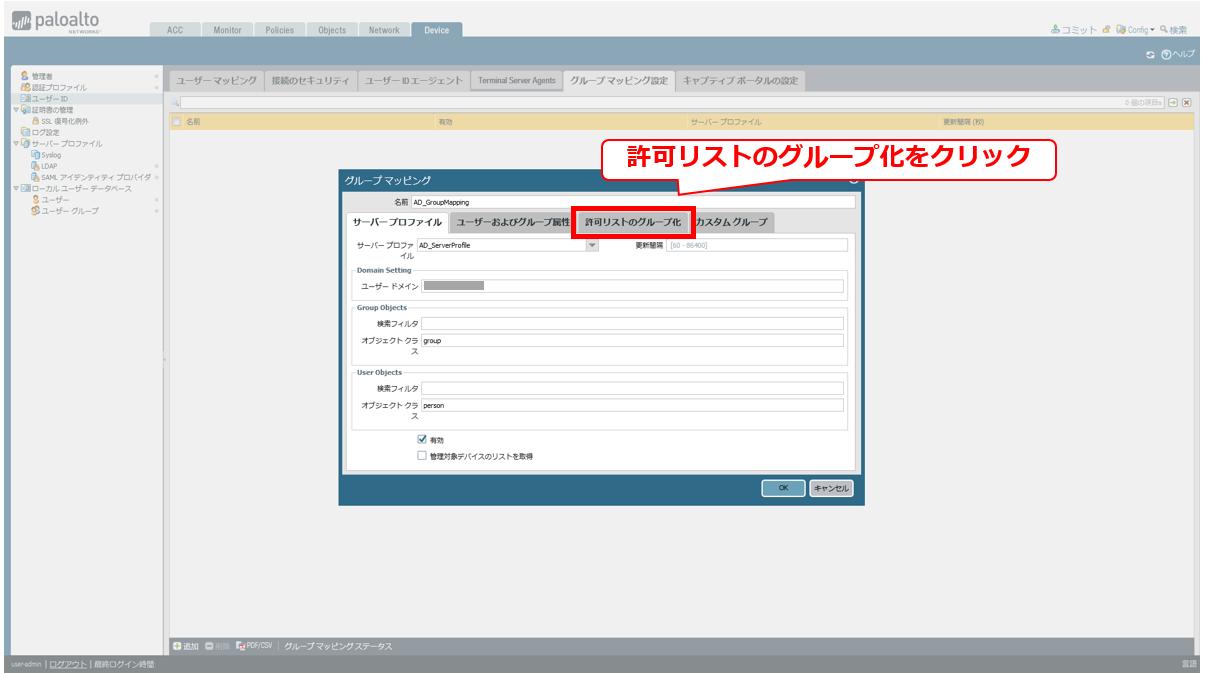Click the green arrow apply-filter icon
Image resolution: width=1207 pixels, height=673 pixels.
click(1173, 102)
